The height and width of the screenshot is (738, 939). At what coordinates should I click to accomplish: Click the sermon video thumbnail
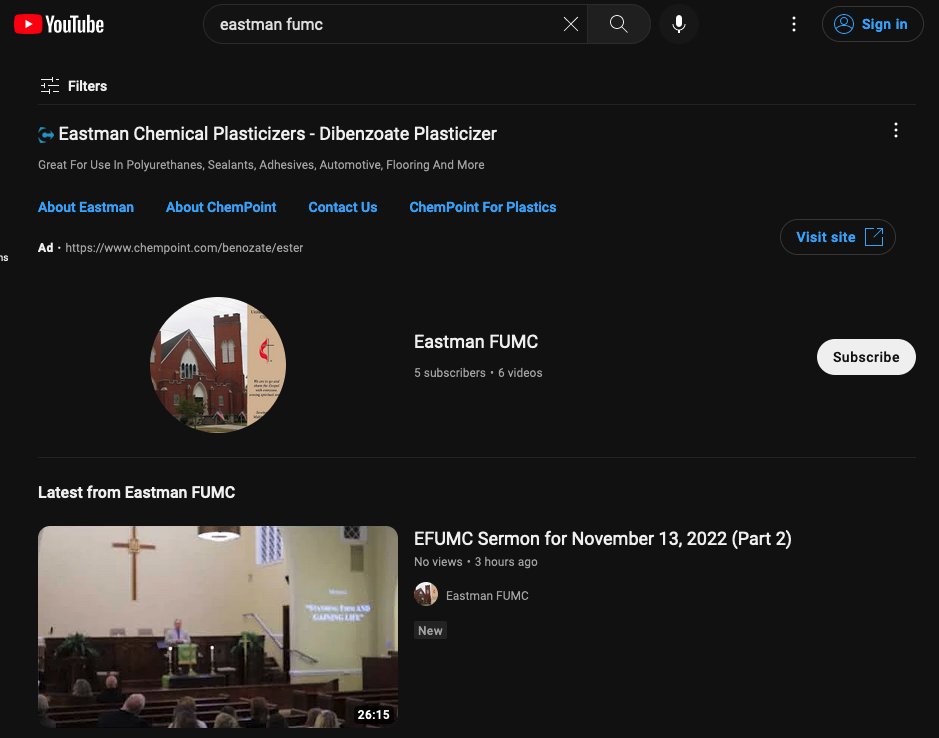click(x=217, y=627)
